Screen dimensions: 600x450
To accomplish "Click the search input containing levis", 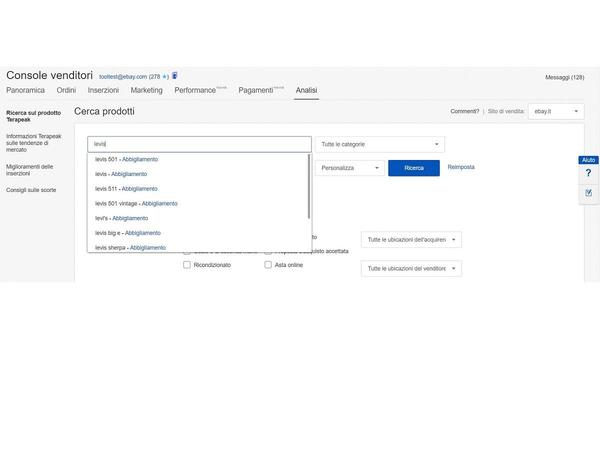I will (199, 144).
